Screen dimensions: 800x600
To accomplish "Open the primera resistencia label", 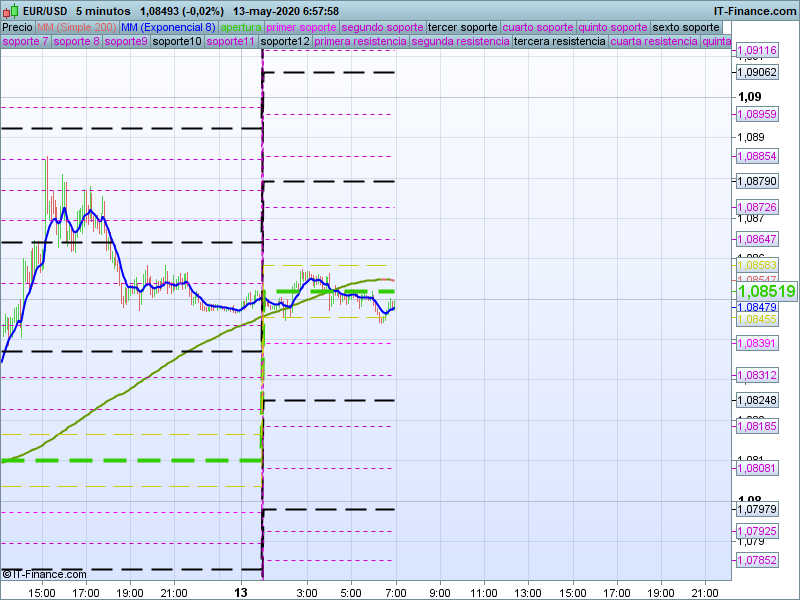I will point(360,42).
